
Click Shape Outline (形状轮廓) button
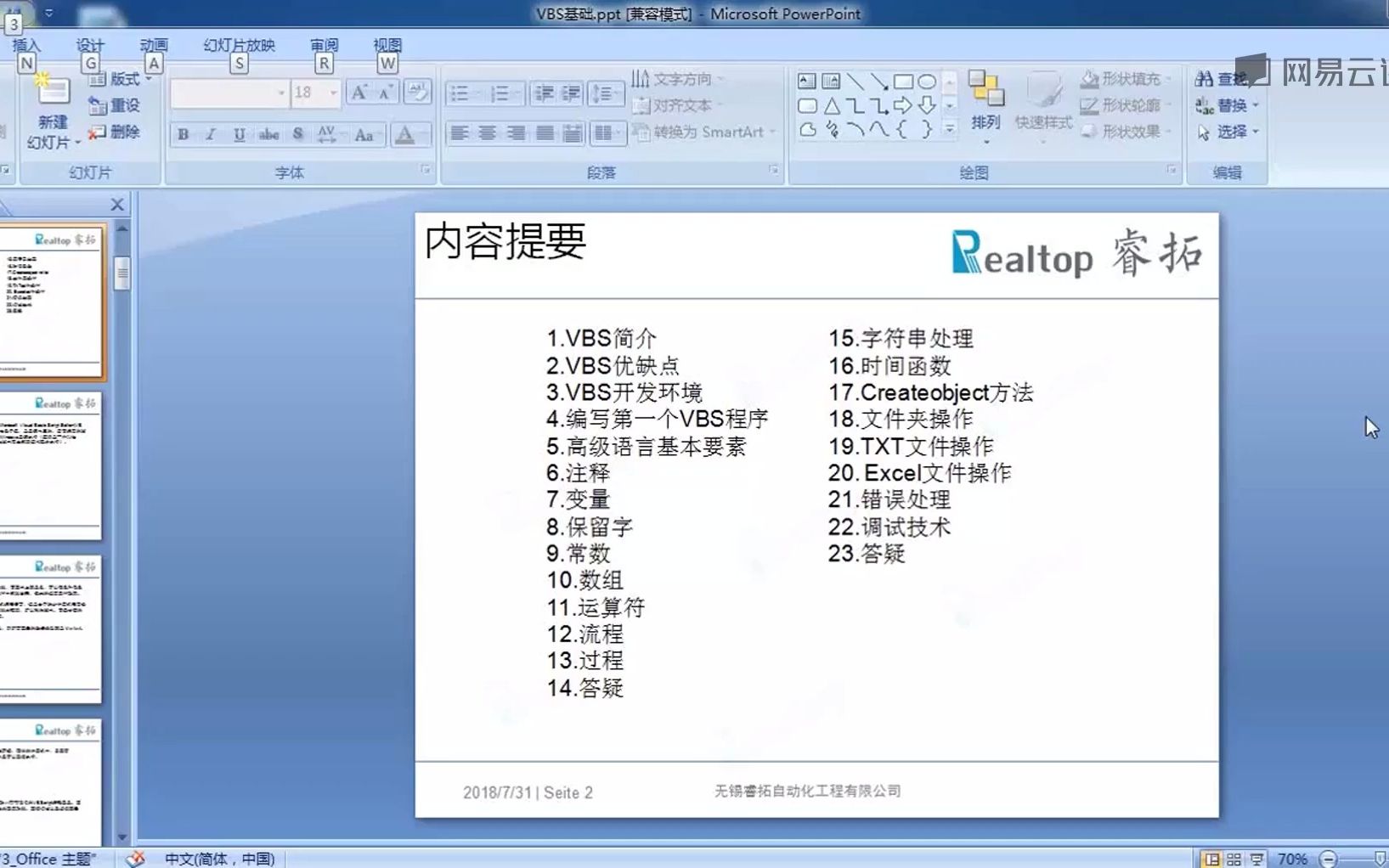[x=1126, y=105]
